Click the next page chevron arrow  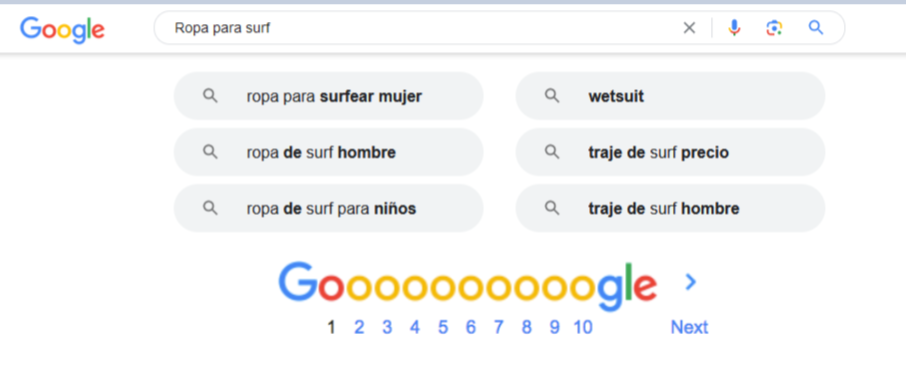[x=690, y=282]
